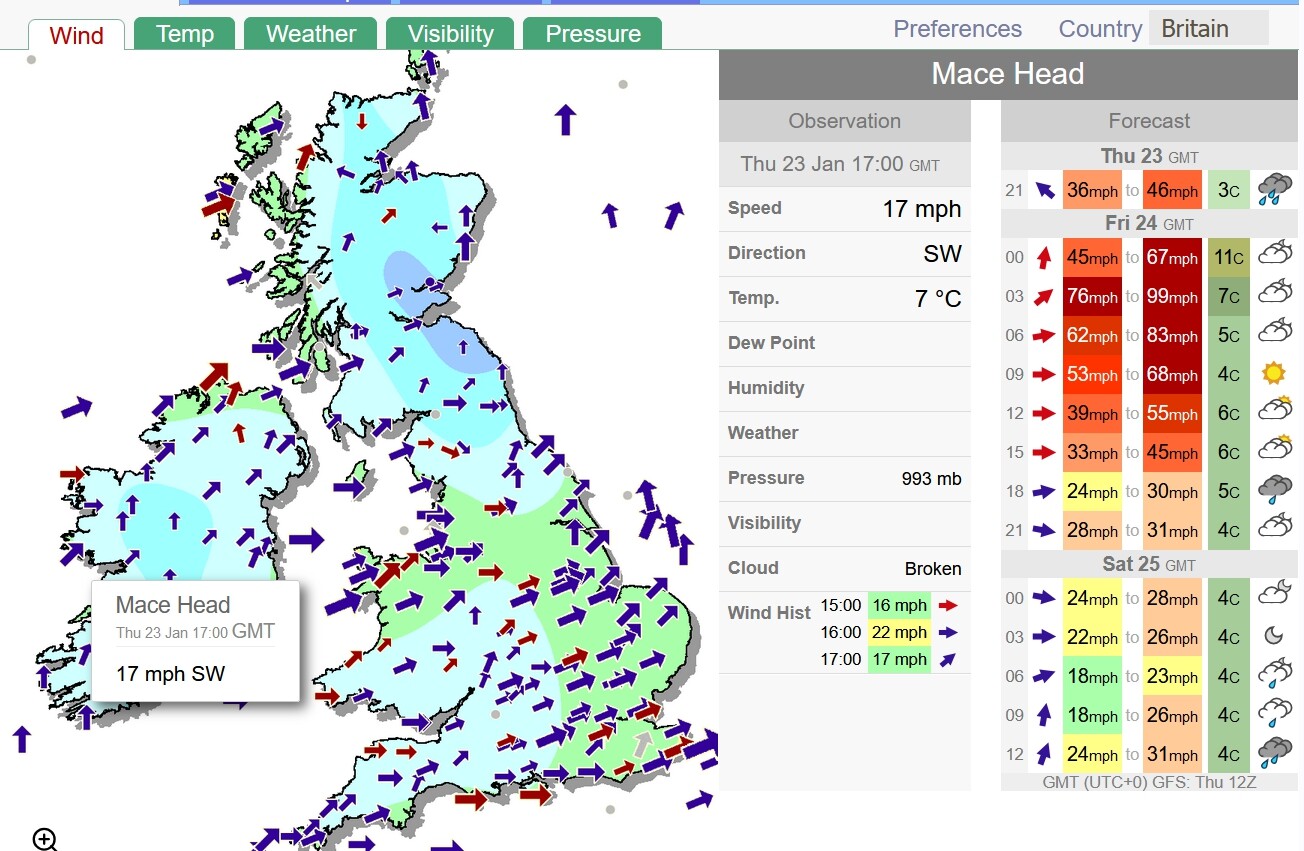1304x851 pixels.
Task: Click the 17 mph SW tooltip reading
Action: click(171, 674)
